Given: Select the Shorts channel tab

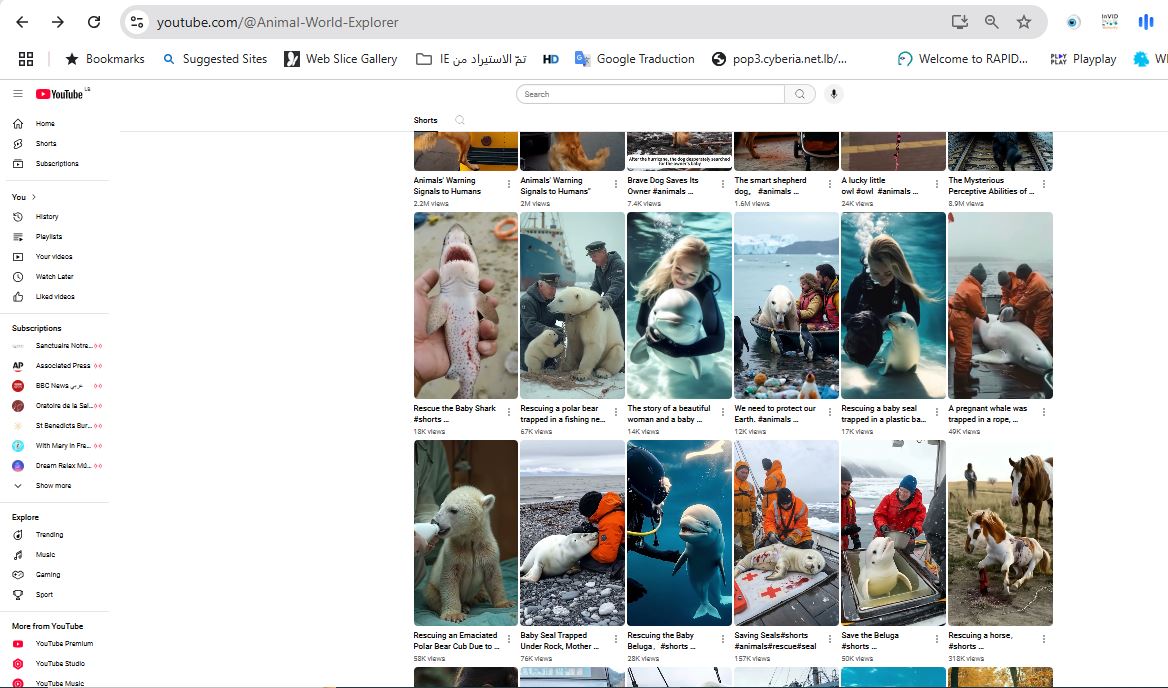Looking at the screenshot, I should tap(426, 120).
